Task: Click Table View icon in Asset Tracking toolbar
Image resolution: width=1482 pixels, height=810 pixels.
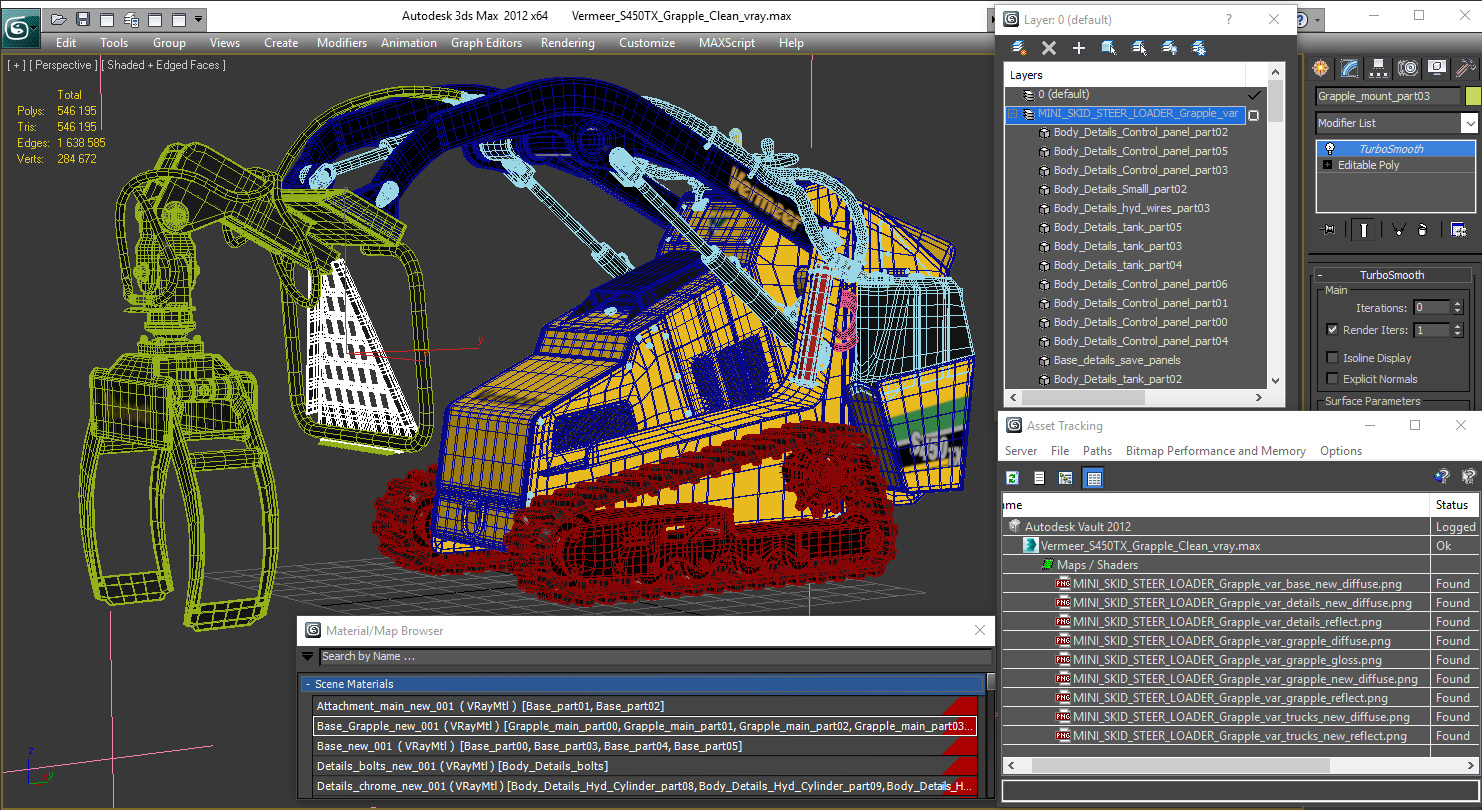Action: pos(1094,478)
